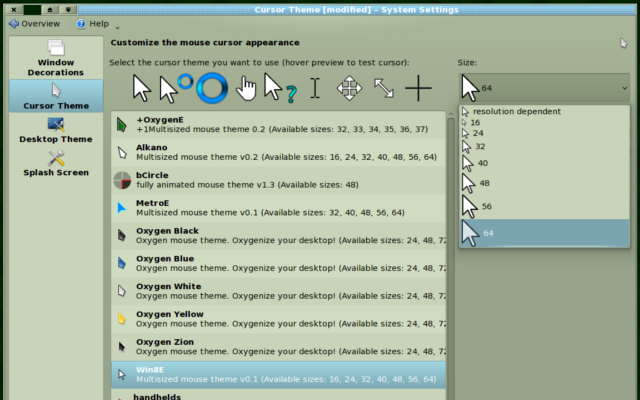640x400 pixels.
Task: Open the Window Decorations settings
Action: pyautogui.click(x=56, y=58)
